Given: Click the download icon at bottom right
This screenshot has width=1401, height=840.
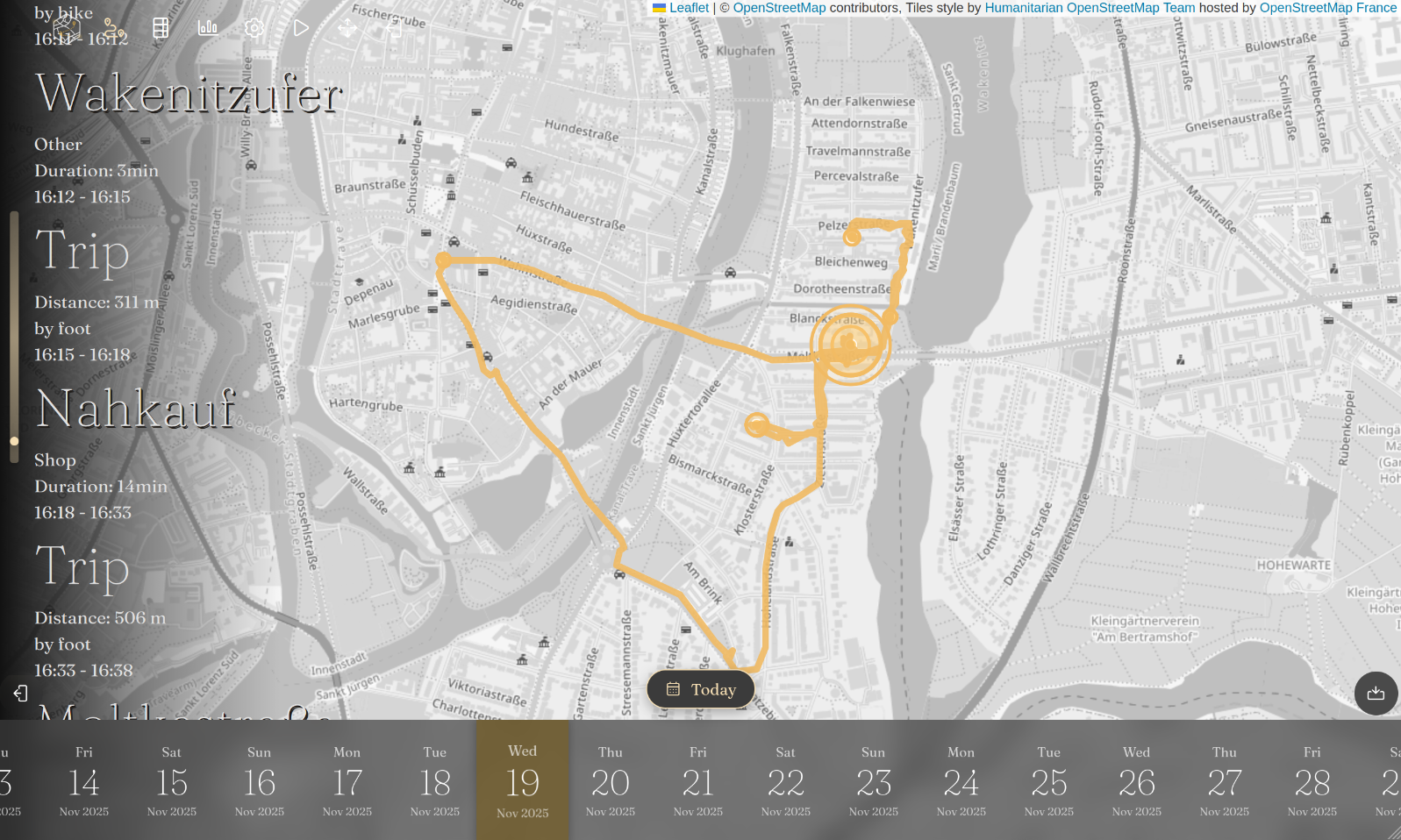Looking at the screenshot, I should point(1376,694).
